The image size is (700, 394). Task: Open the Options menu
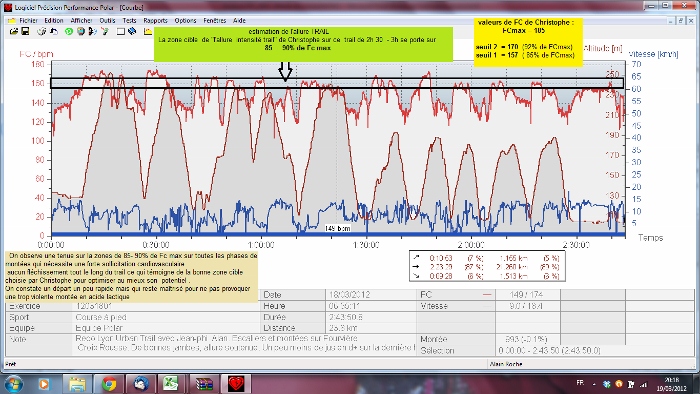point(185,21)
